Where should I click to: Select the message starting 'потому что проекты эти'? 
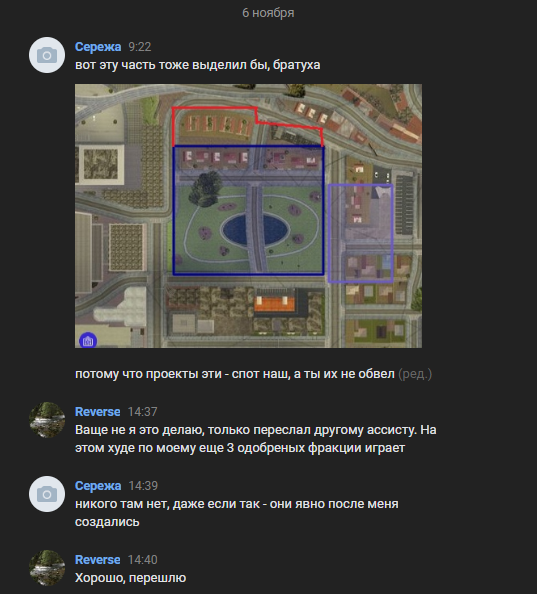click(235, 374)
